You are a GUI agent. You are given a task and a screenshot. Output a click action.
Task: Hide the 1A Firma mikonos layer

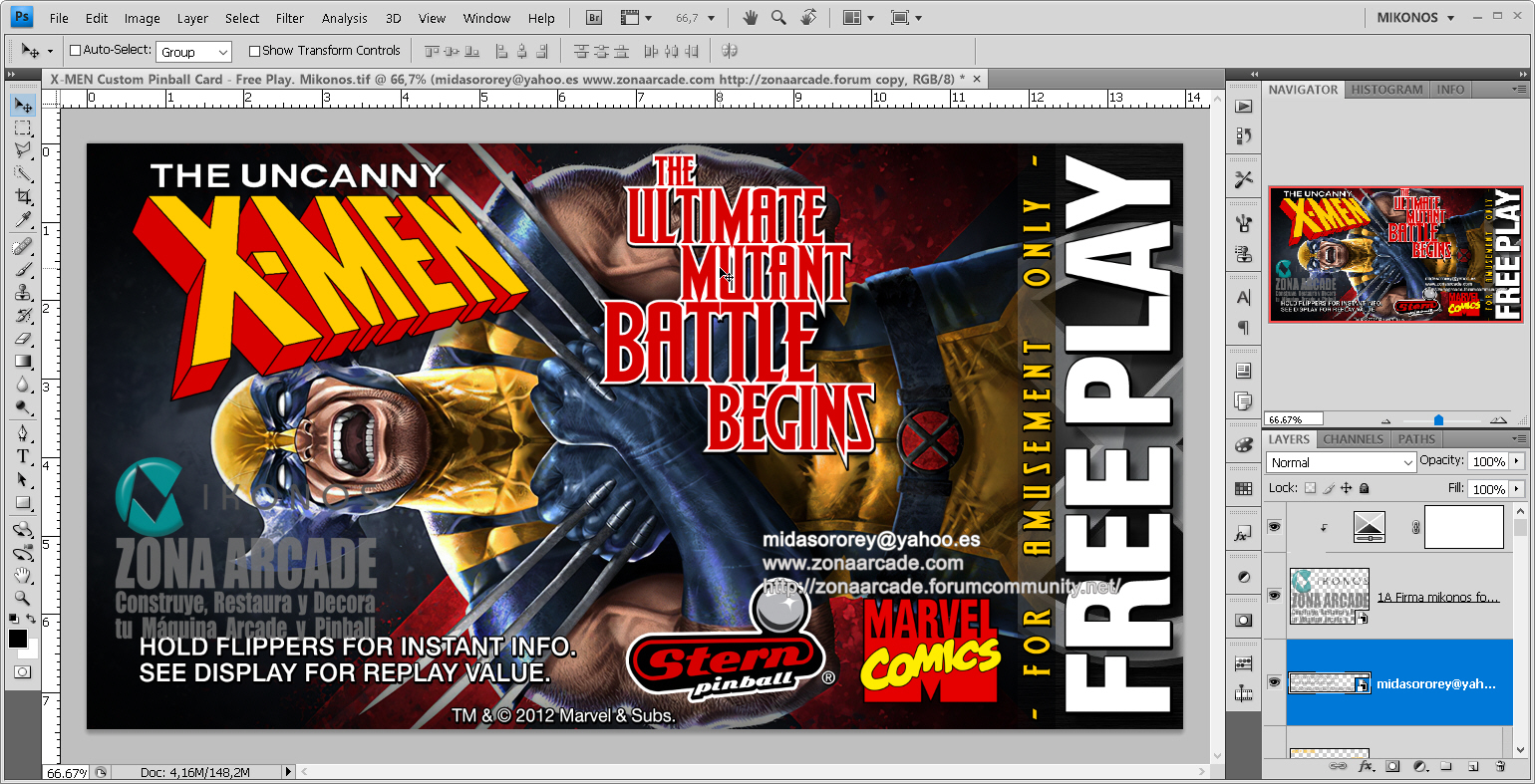(x=1274, y=595)
